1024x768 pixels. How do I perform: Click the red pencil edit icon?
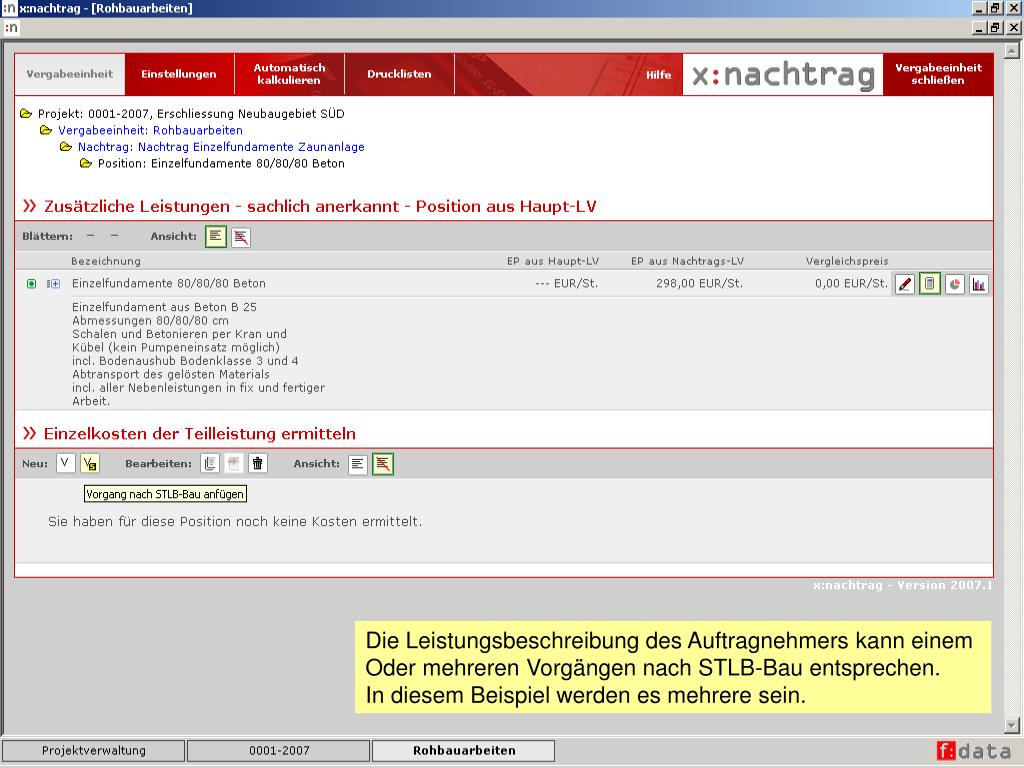(904, 284)
